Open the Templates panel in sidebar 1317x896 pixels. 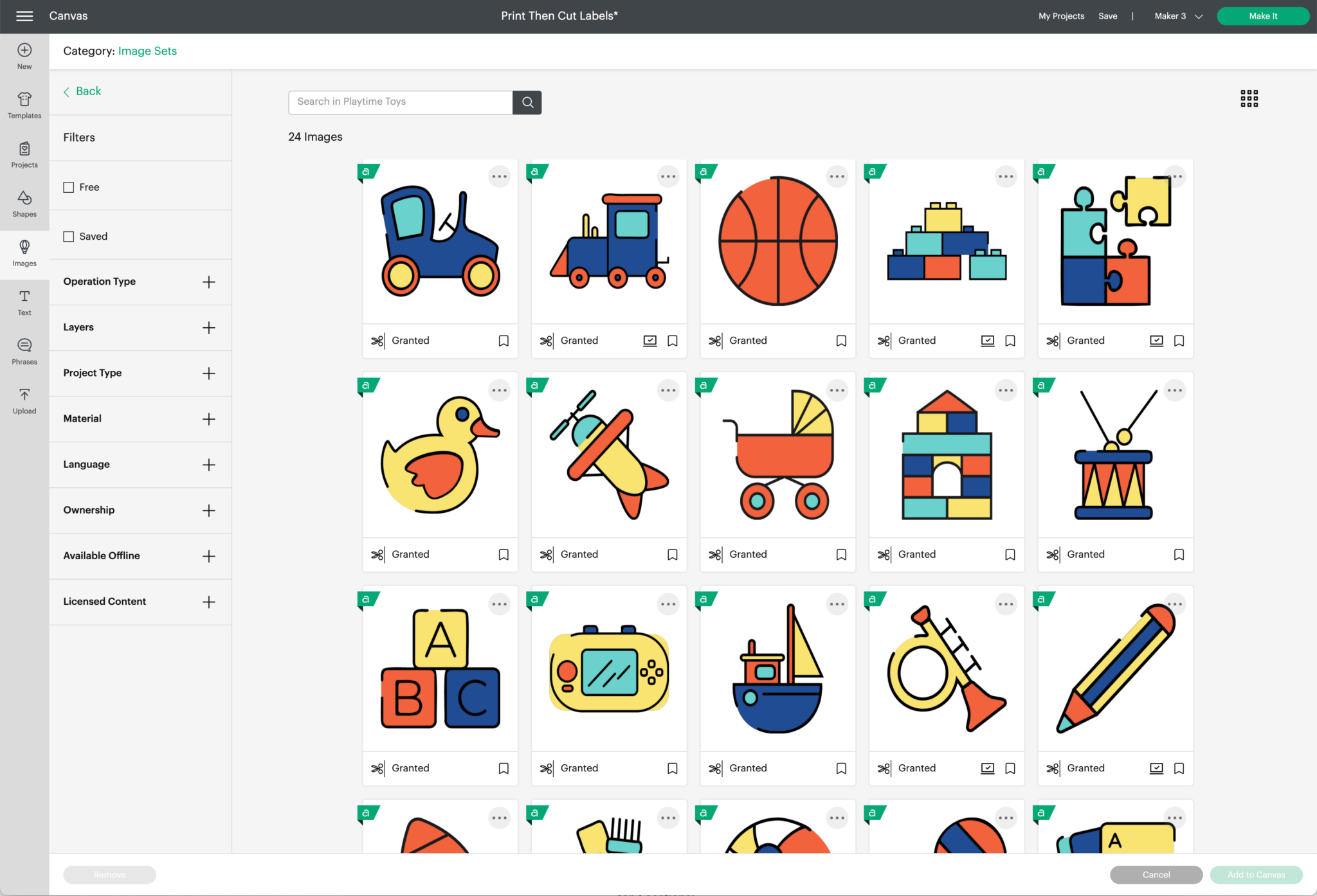[24, 105]
